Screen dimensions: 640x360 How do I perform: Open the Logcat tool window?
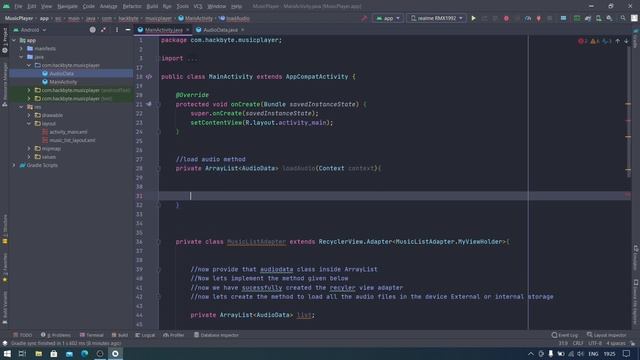click(x=145, y=335)
